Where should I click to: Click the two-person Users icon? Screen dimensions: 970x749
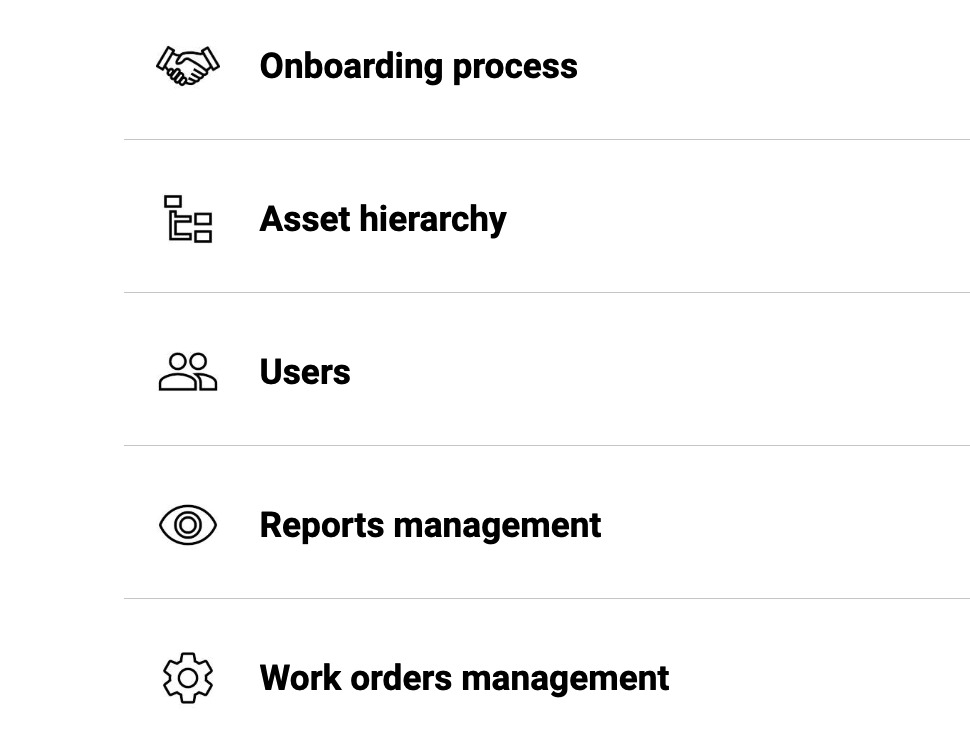click(188, 372)
